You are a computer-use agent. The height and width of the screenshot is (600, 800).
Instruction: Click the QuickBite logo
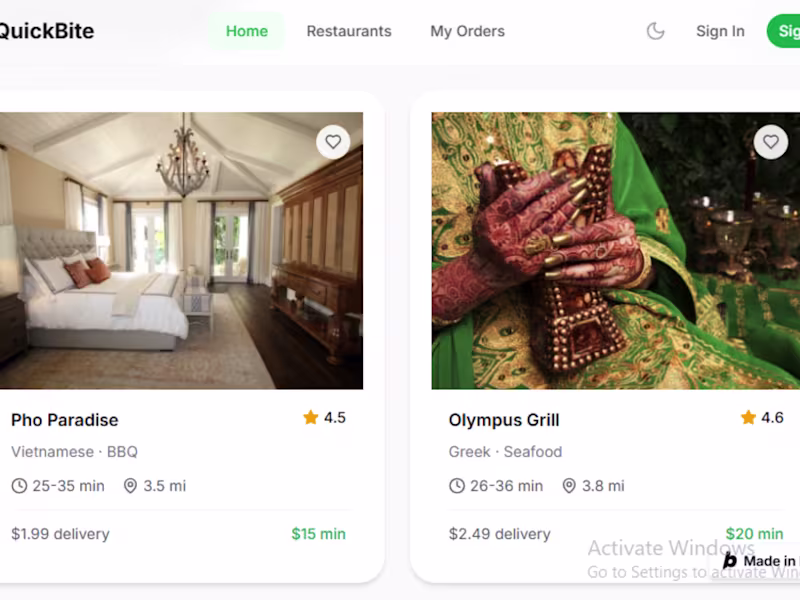click(46, 31)
